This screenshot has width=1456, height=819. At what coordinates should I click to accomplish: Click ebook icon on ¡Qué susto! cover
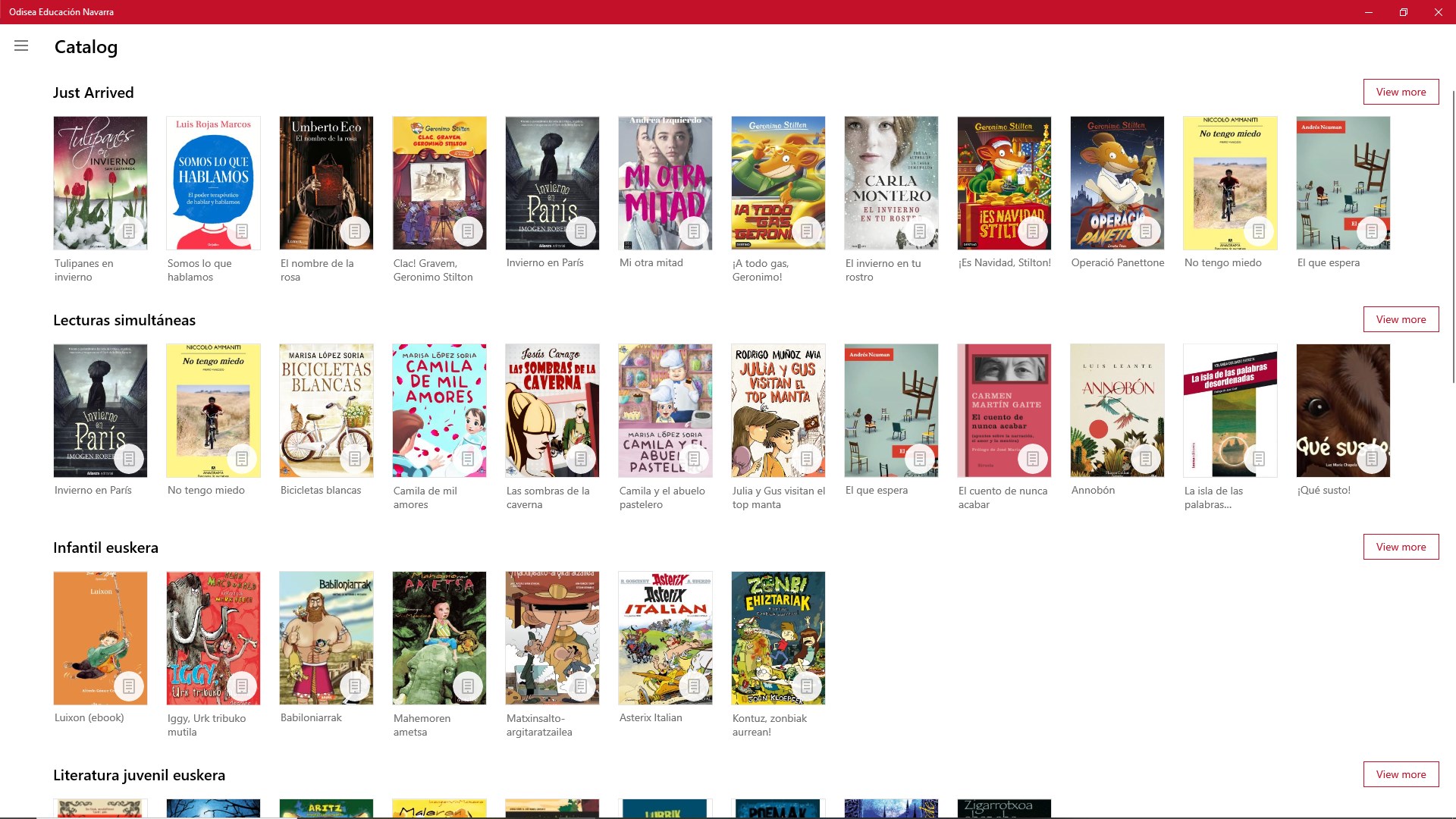point(1372,459)
